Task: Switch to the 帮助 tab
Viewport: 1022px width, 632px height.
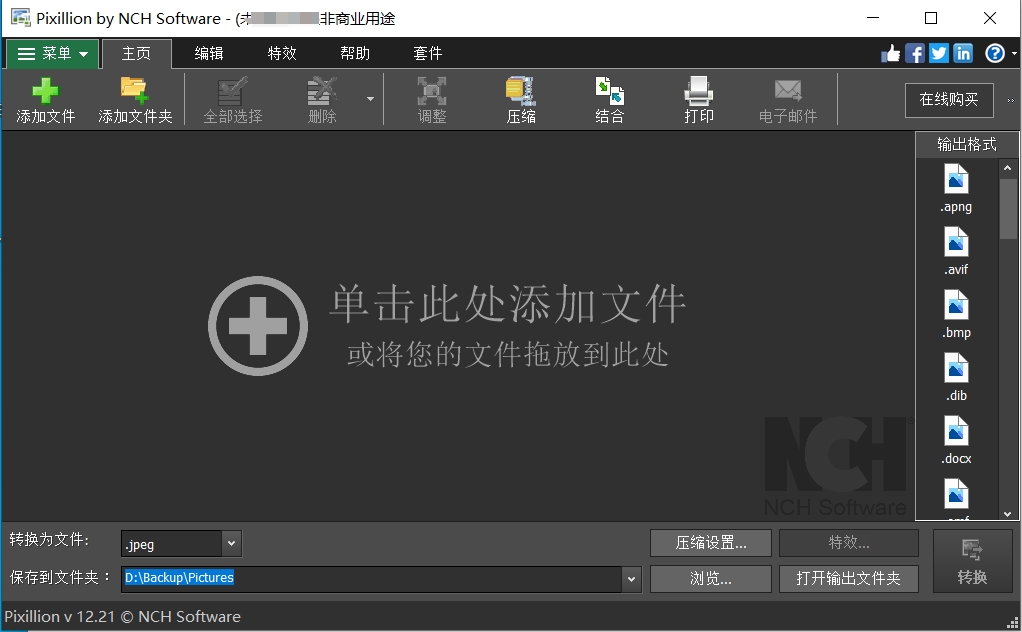Action: pos(355,53)
